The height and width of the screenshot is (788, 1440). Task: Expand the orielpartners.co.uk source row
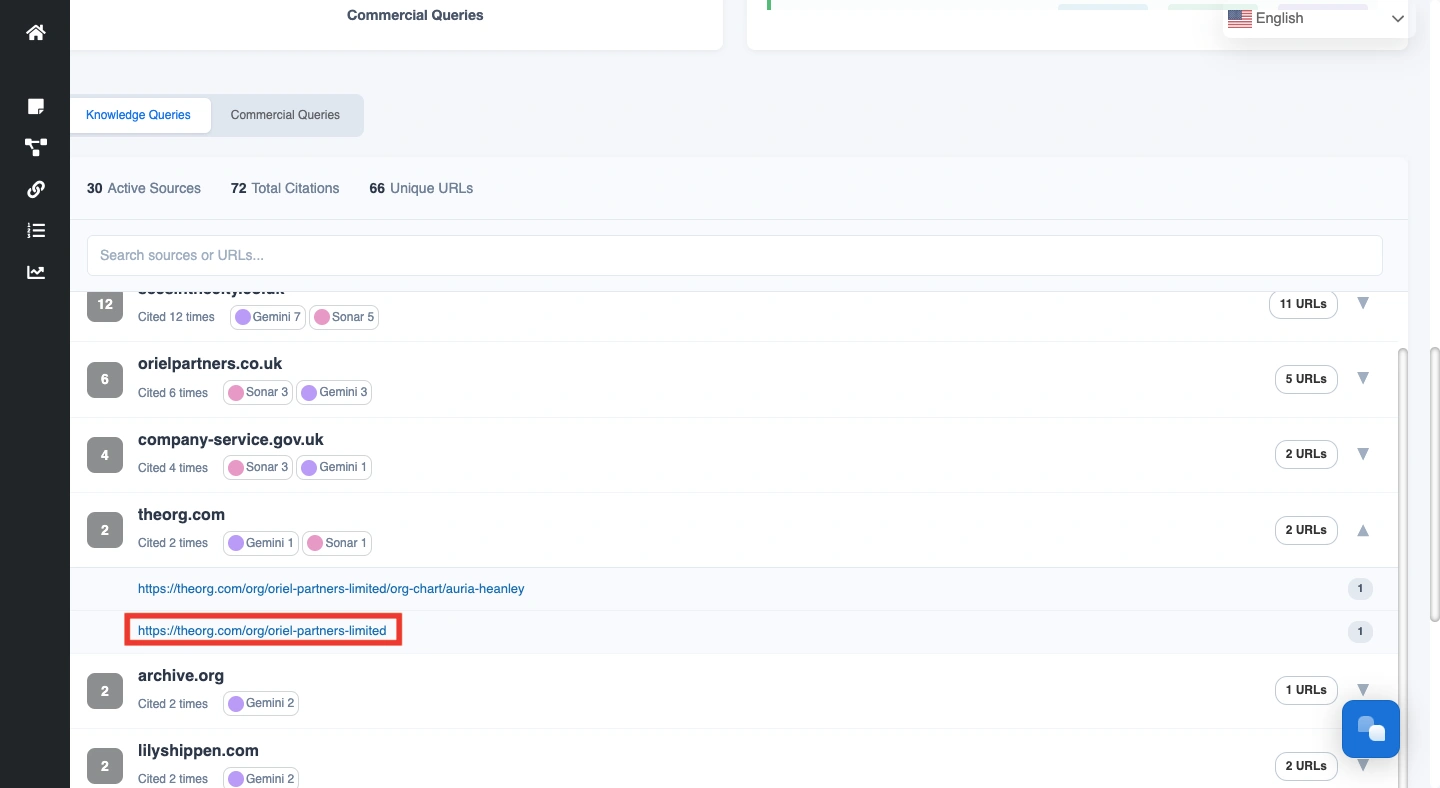(1362, 379)
